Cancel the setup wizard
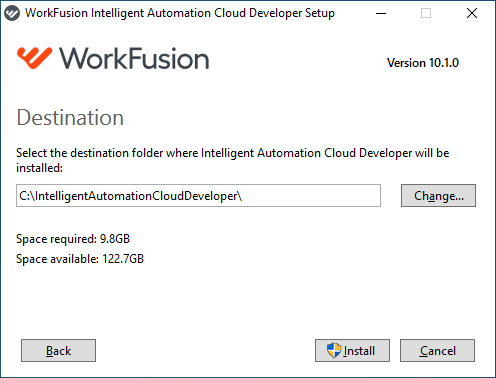The image size is (496, 378). [x=437, y=350]
